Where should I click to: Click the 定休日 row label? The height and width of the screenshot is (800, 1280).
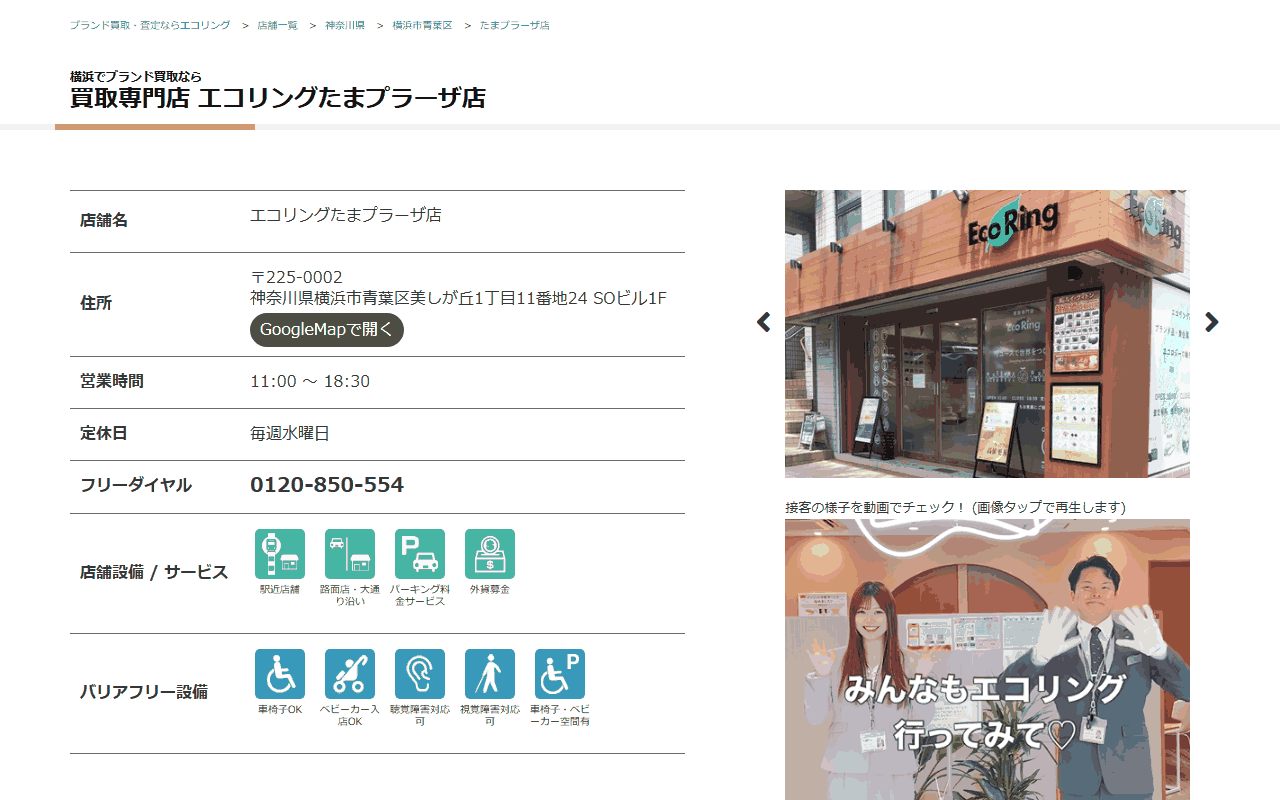104,433
